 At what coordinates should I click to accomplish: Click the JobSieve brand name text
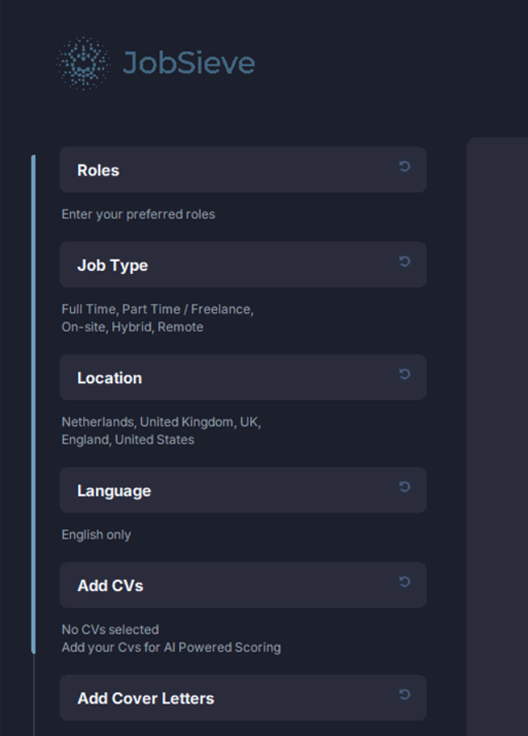[x=189, y=63]
